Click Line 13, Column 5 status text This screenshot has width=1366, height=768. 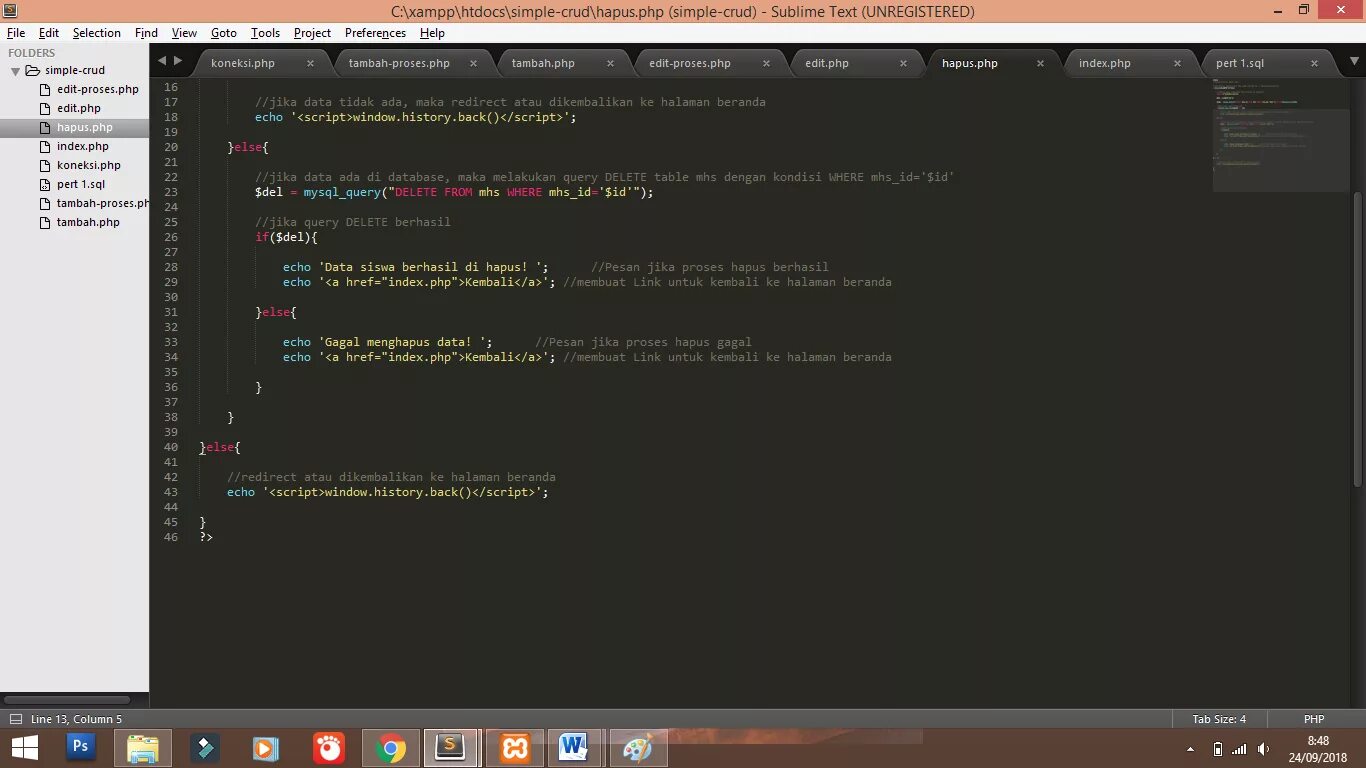(77, 719)
